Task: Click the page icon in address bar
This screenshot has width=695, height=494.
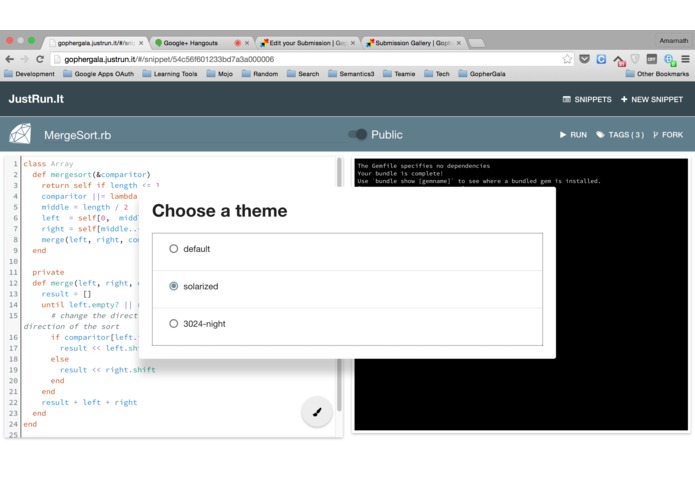Action: [x=56, y=59]
